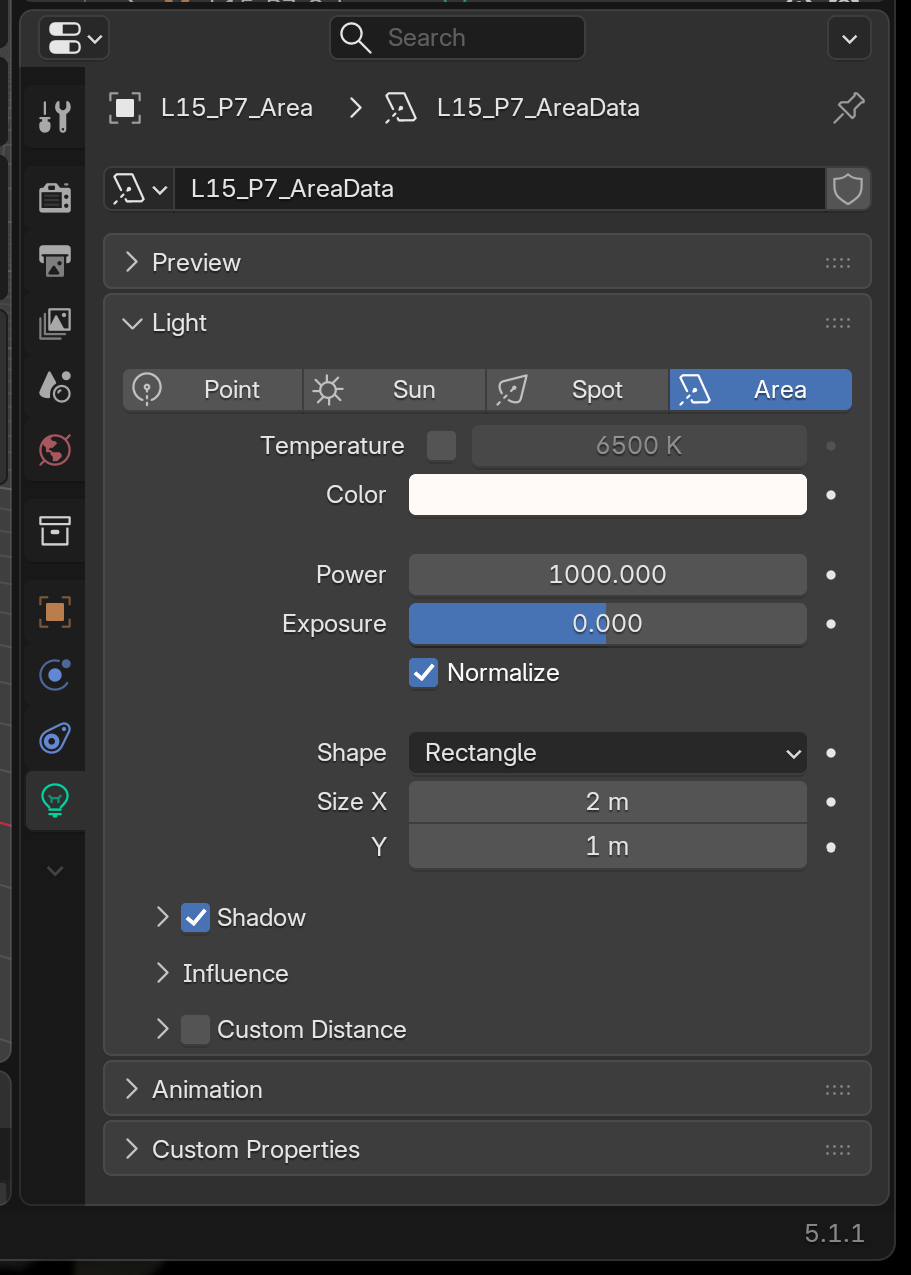Click the 5.1.1 version text
This screenshot has height=1275, width=911.
tap(834, 1233)
